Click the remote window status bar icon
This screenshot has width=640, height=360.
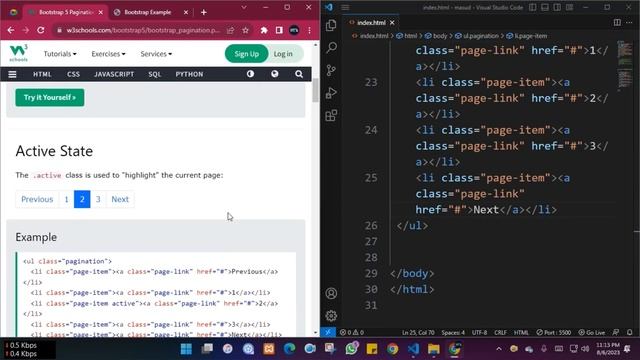[328, 332]
